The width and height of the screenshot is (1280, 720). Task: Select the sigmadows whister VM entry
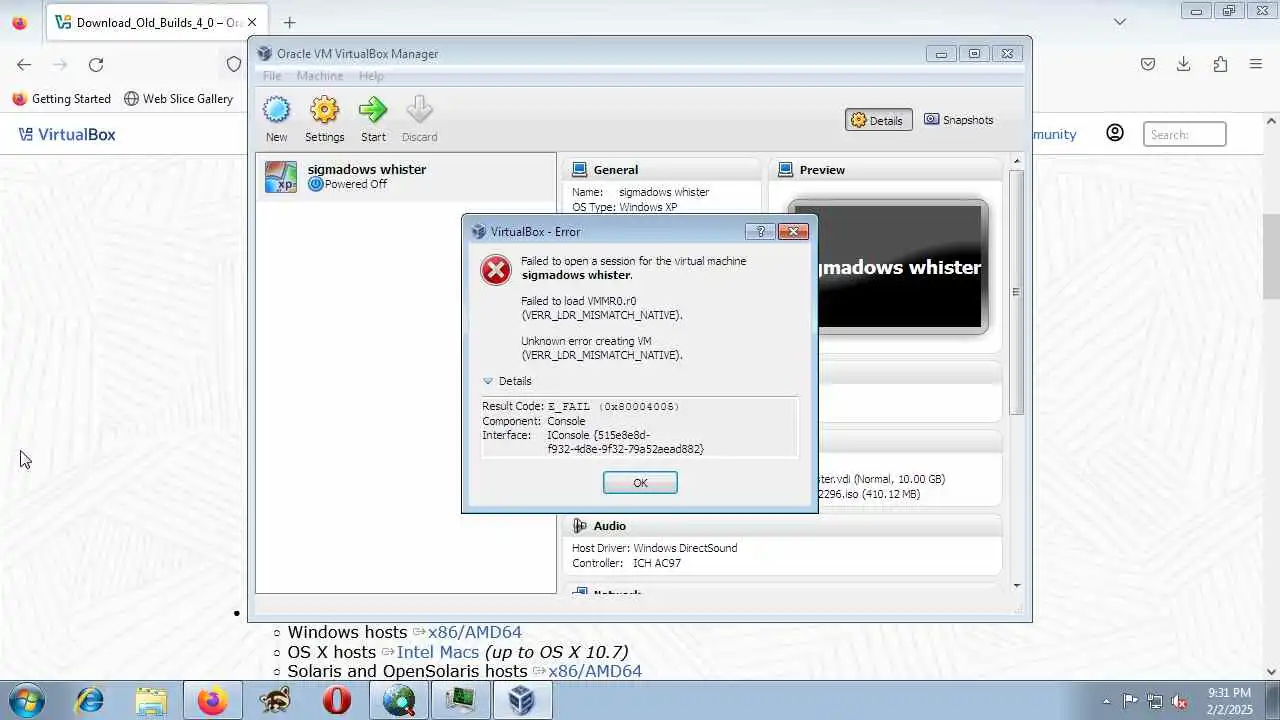(x=406, y=177)
